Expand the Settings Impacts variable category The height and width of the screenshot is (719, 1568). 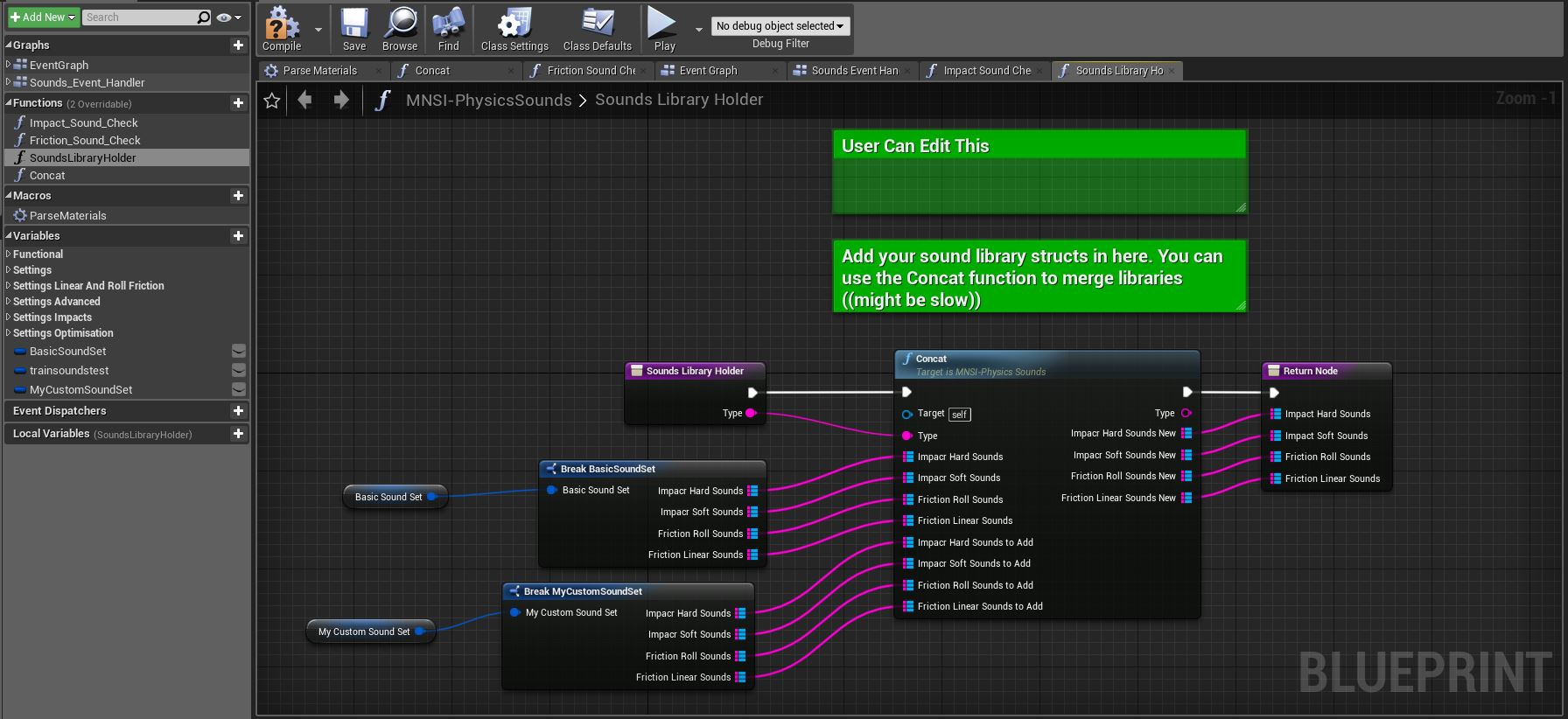[52, 318]
